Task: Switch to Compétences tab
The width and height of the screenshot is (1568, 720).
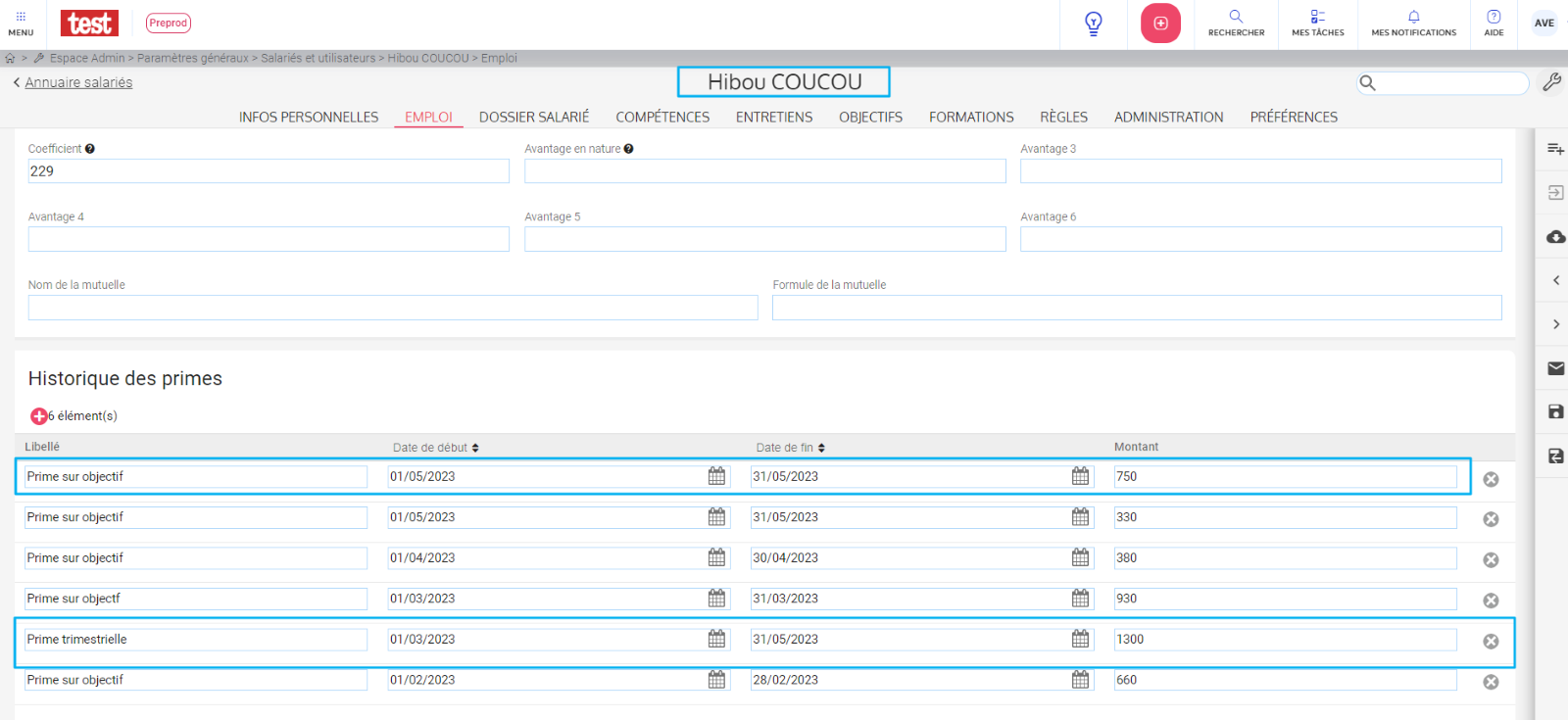Action: pos(662,117)
